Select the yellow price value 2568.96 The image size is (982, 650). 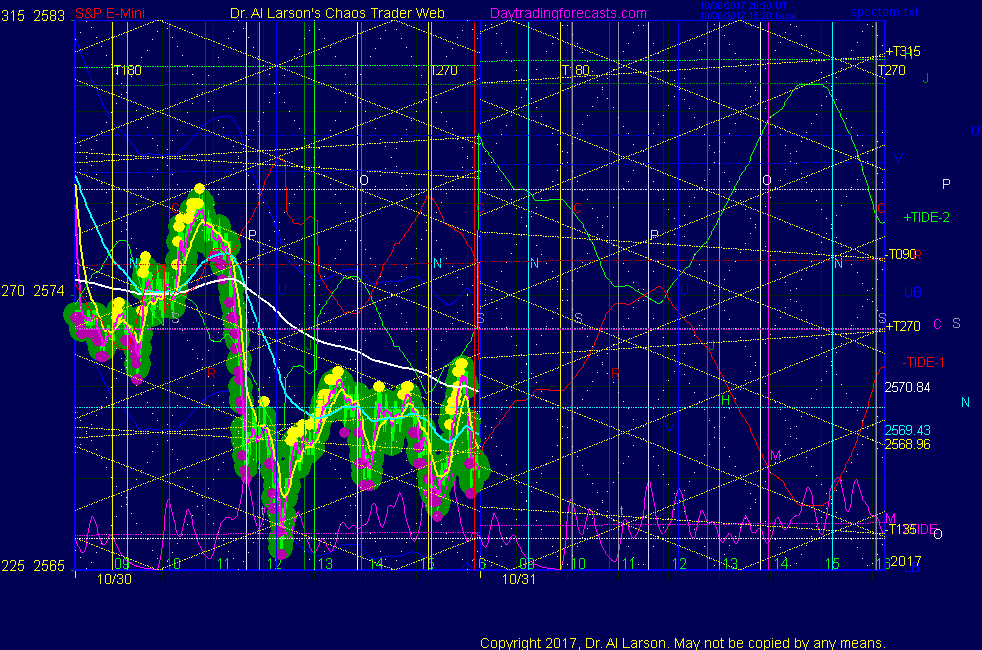coord(907,444)
